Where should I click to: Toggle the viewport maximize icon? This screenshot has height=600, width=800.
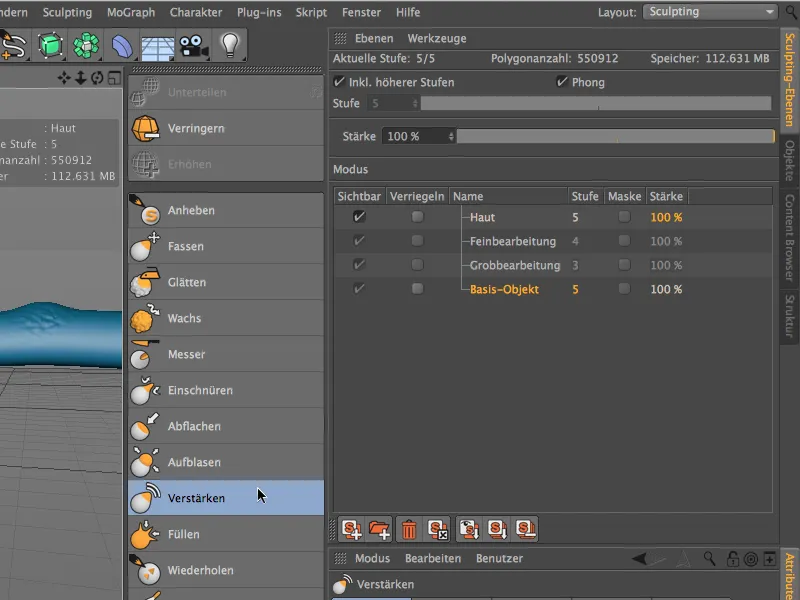(114, 78)
